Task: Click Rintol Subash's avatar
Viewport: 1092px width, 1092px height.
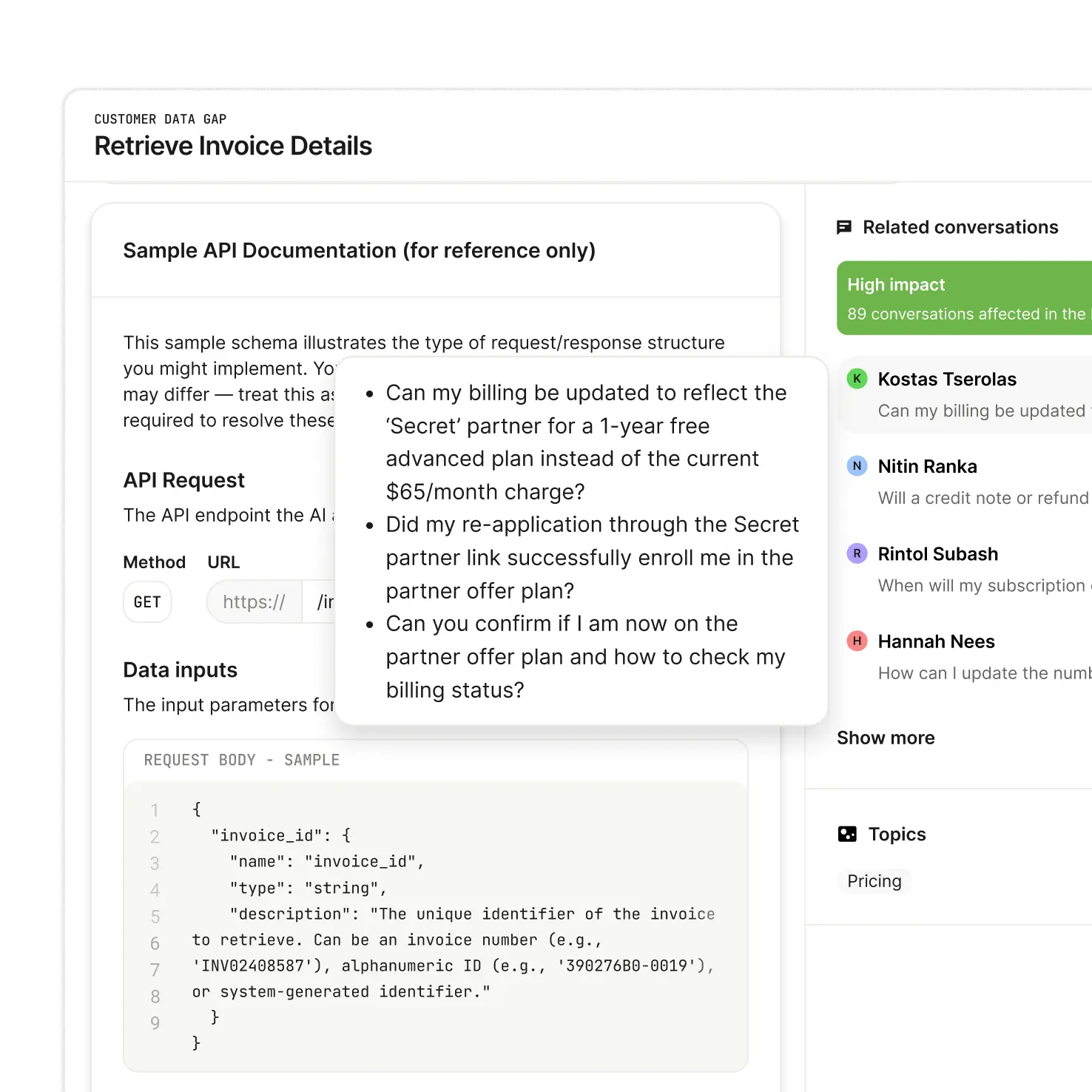Action: tap(857, 553)
